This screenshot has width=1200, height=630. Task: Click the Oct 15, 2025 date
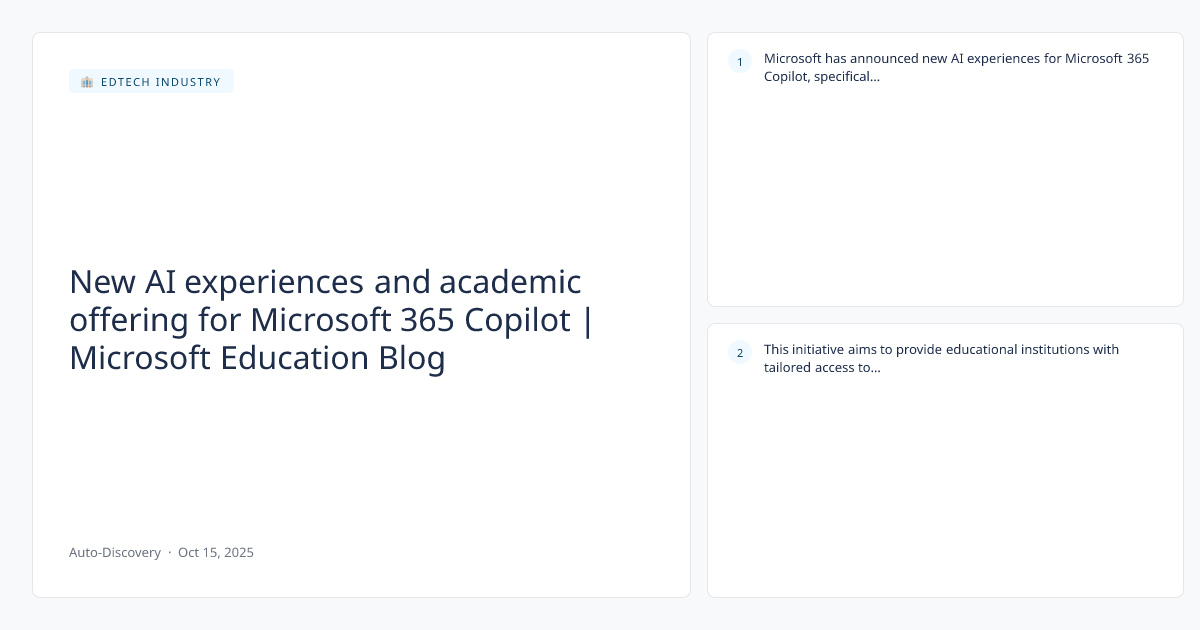pos(216,552)
